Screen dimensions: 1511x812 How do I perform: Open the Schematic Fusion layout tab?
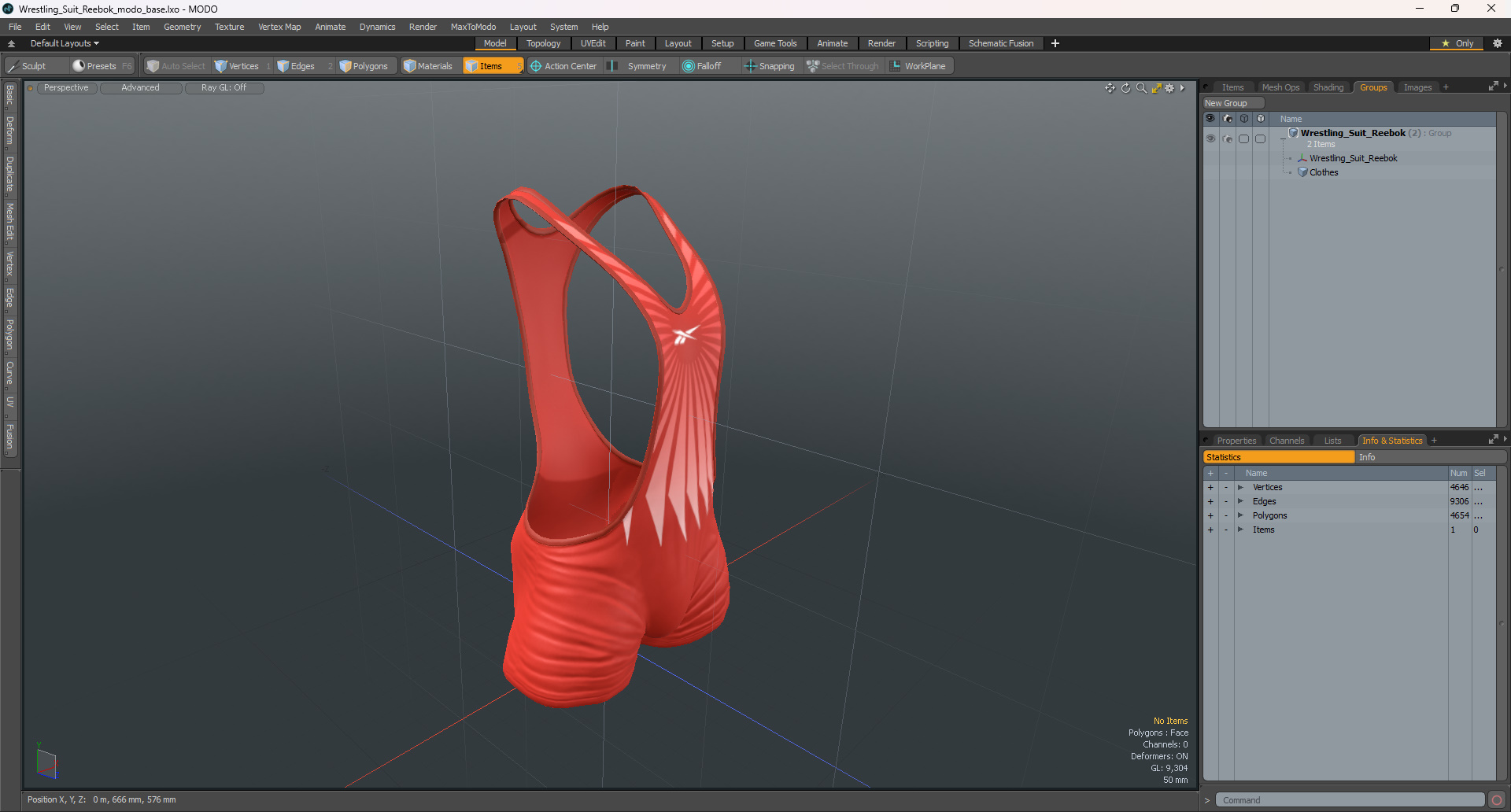coord(1001,43)
